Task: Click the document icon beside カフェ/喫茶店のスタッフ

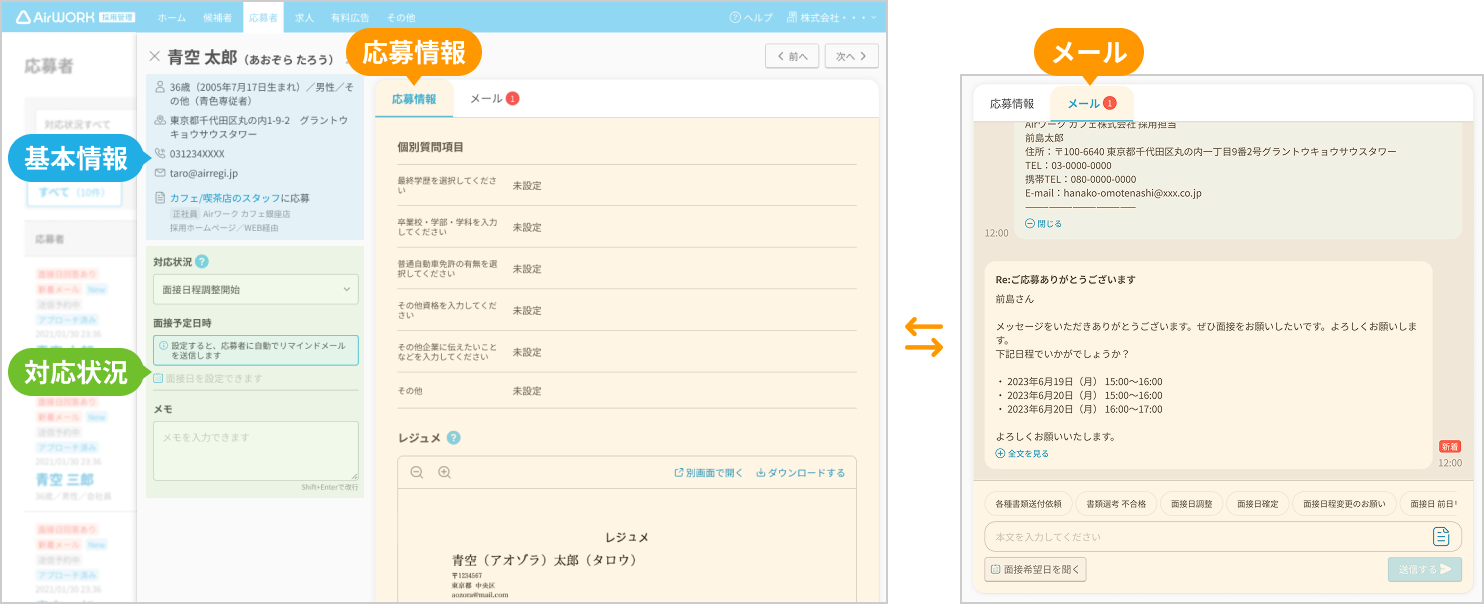Action: coord(160,198)
